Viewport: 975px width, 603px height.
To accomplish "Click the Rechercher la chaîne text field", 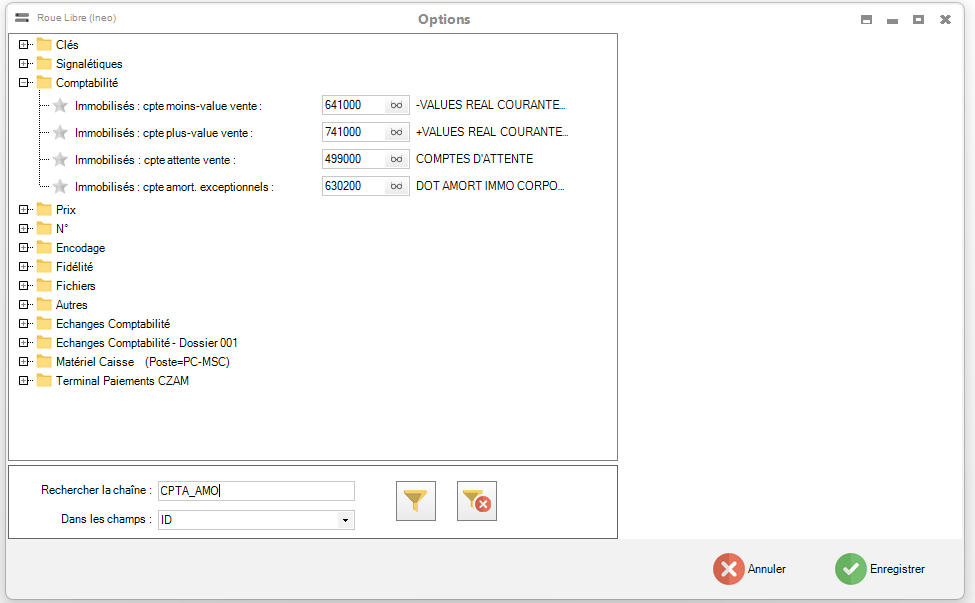I will (x=256, y=490).
